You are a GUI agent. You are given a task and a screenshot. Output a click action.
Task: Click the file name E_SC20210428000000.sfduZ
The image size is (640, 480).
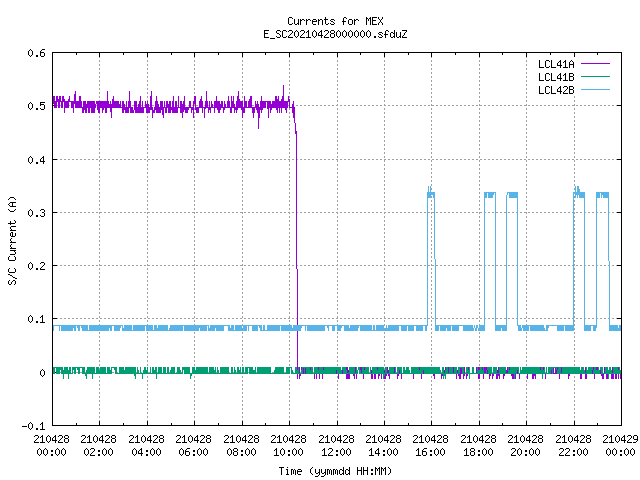coord(335,34)
